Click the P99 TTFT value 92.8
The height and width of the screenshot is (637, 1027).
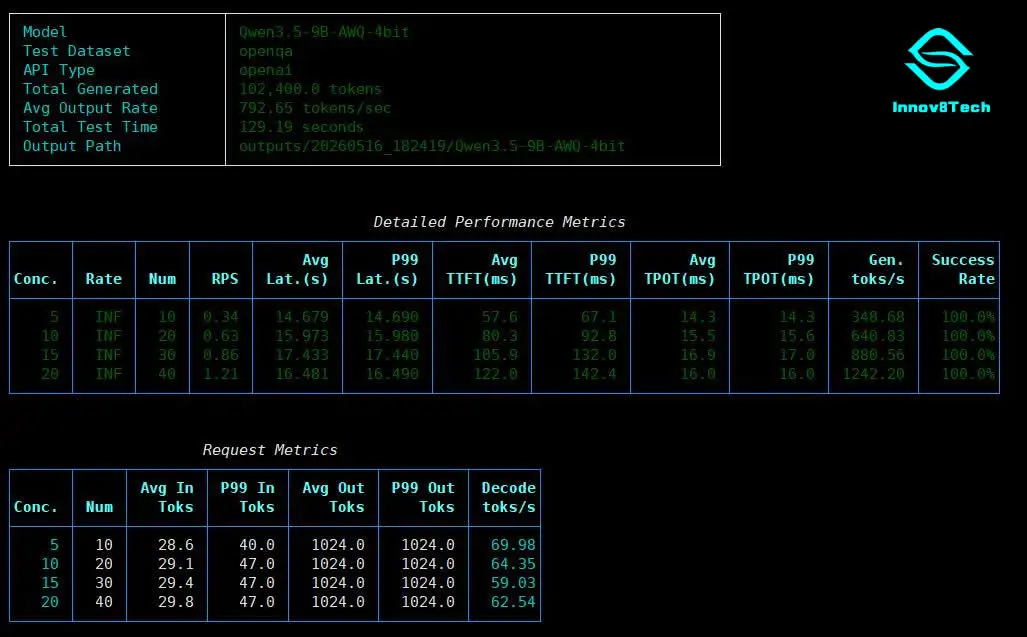pyautogui.click(x=598, y=336)
